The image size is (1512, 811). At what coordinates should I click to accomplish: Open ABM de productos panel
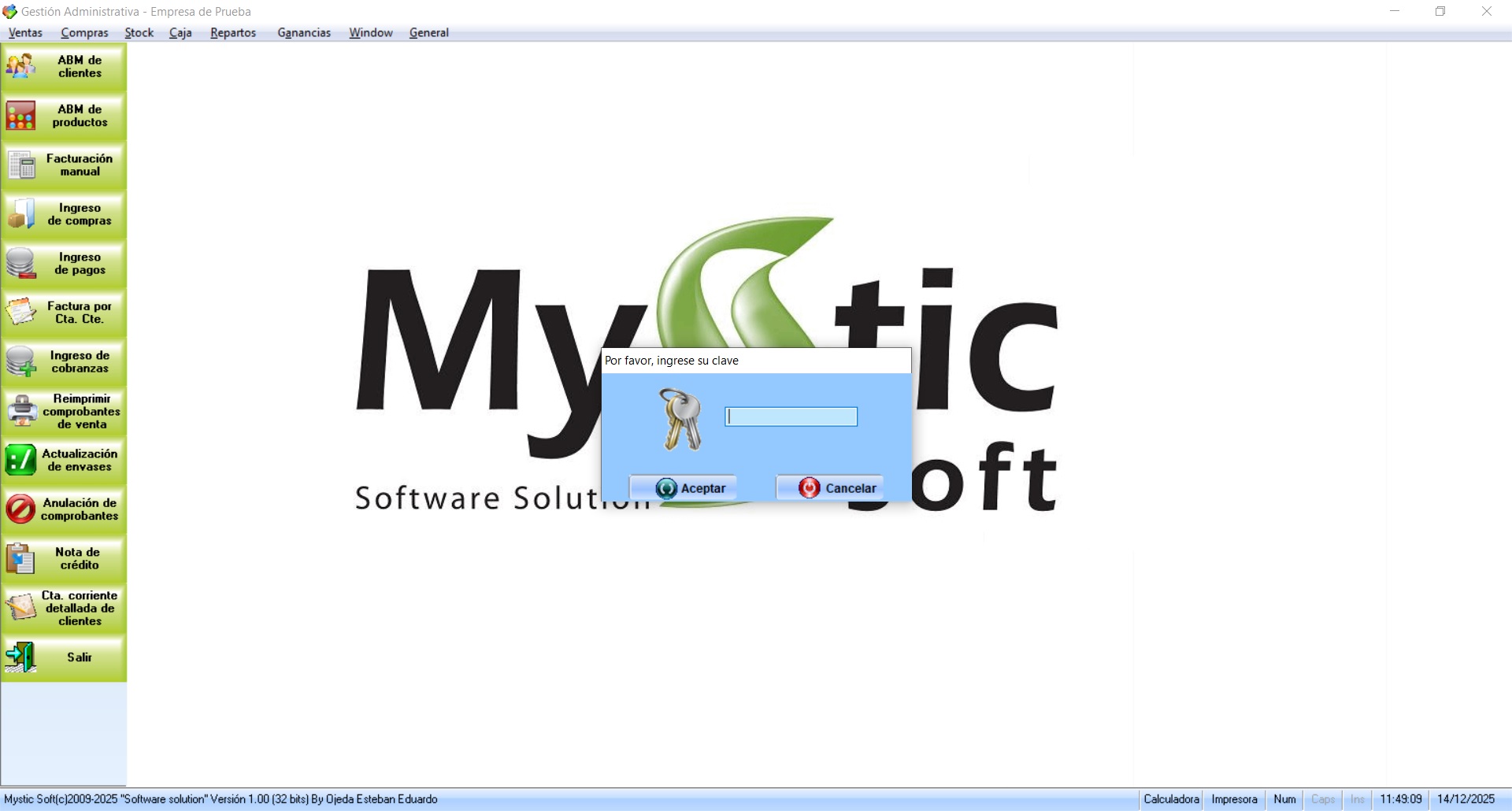64,116
